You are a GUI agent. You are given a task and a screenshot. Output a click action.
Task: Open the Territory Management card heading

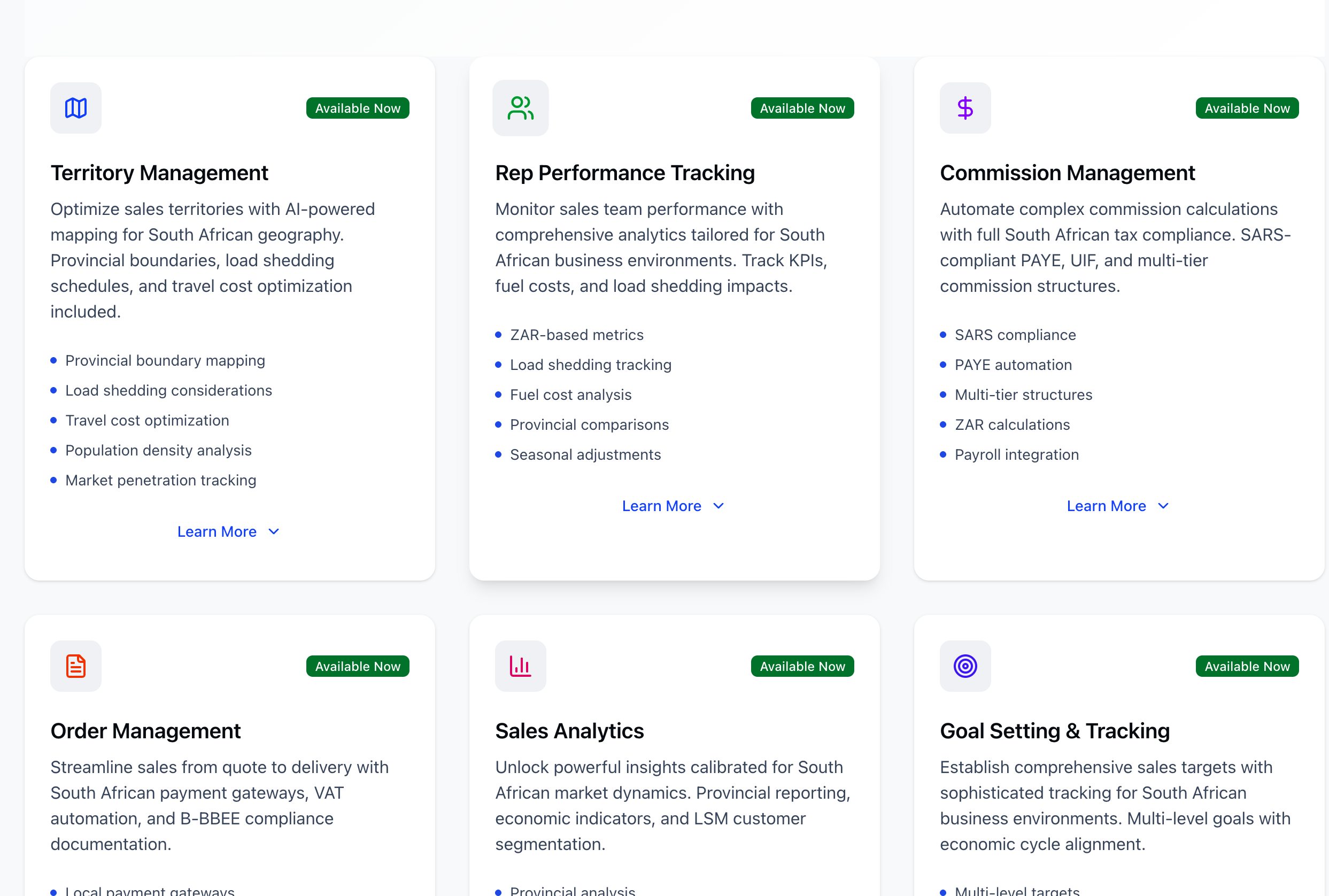159,173
